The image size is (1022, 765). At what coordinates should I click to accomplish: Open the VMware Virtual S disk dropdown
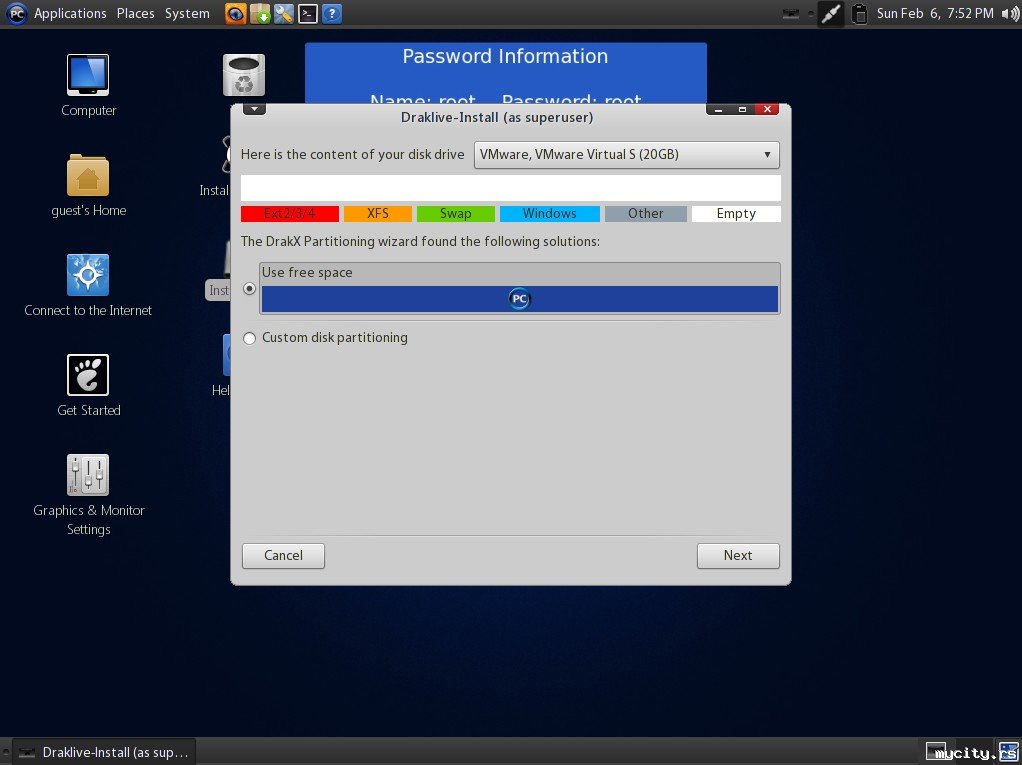click(x=626, y=155)
